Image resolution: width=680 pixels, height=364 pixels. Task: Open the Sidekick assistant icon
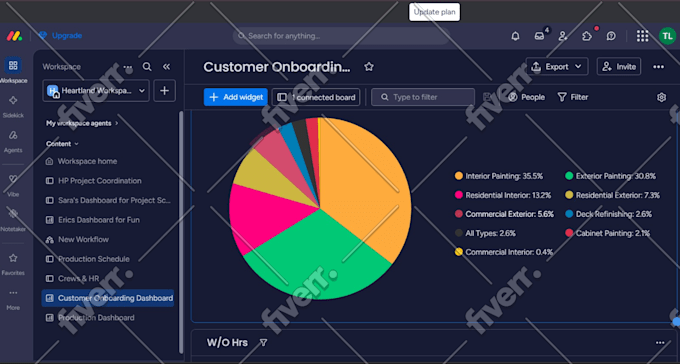pyautogui.click(x=13, y=101)
